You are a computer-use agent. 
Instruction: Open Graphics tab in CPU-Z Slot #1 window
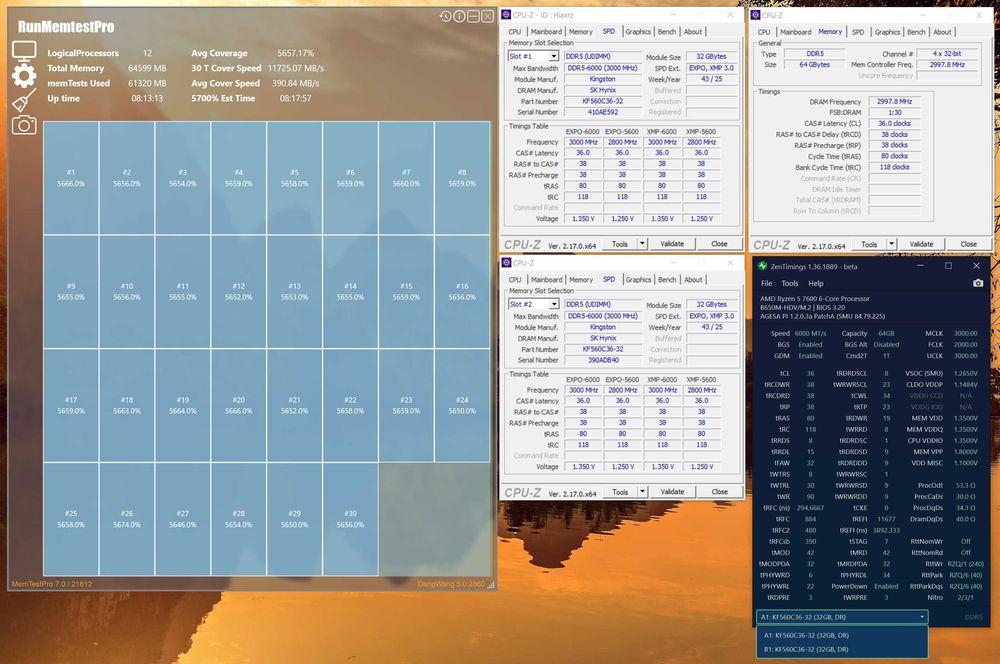638,32
